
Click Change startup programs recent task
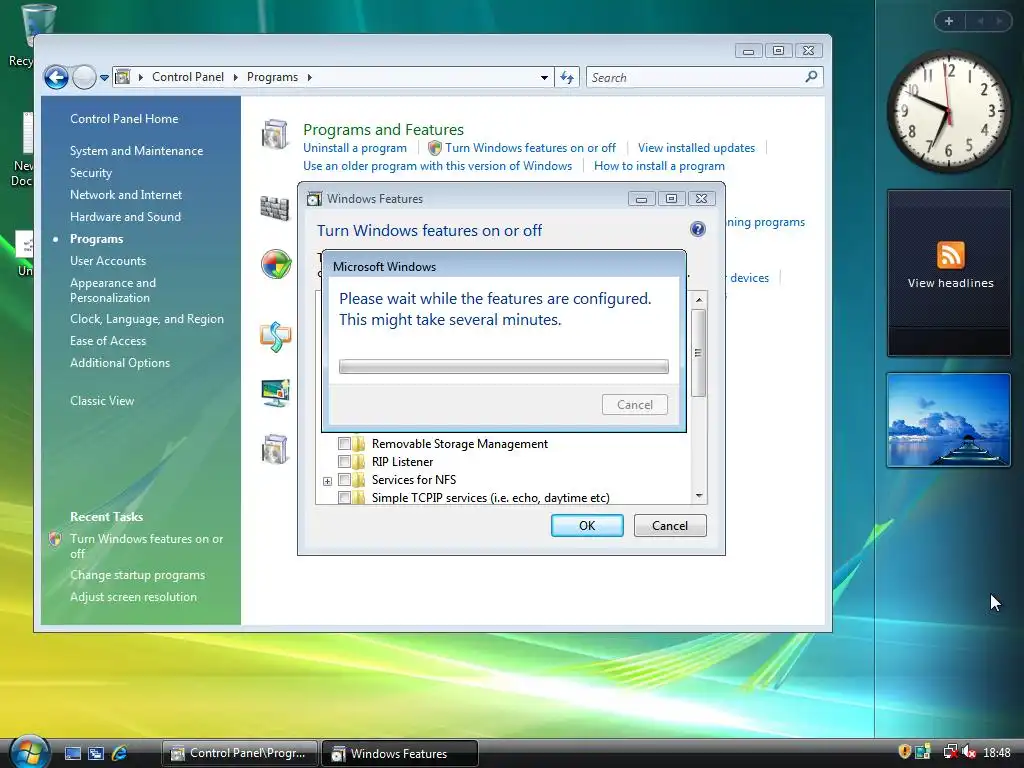click(137, 575)
